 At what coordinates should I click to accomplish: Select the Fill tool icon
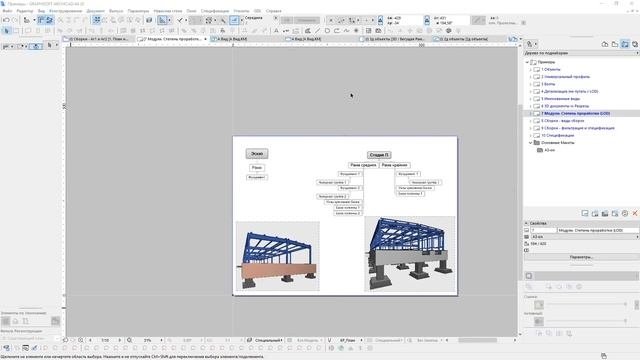pos(307,31)
